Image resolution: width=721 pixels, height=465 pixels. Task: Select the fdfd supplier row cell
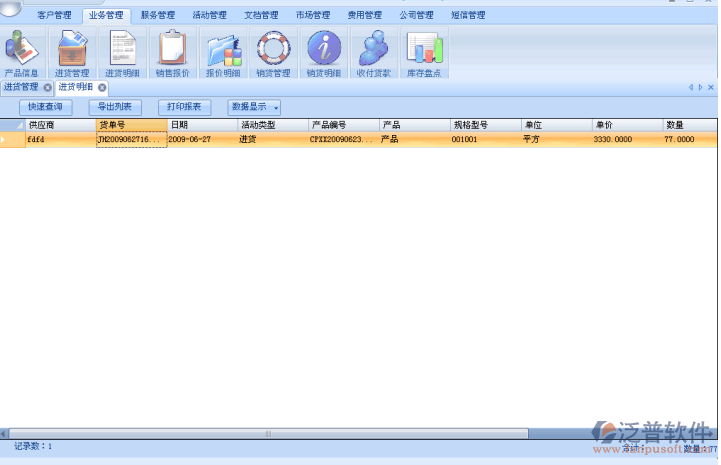pos(60,140)
